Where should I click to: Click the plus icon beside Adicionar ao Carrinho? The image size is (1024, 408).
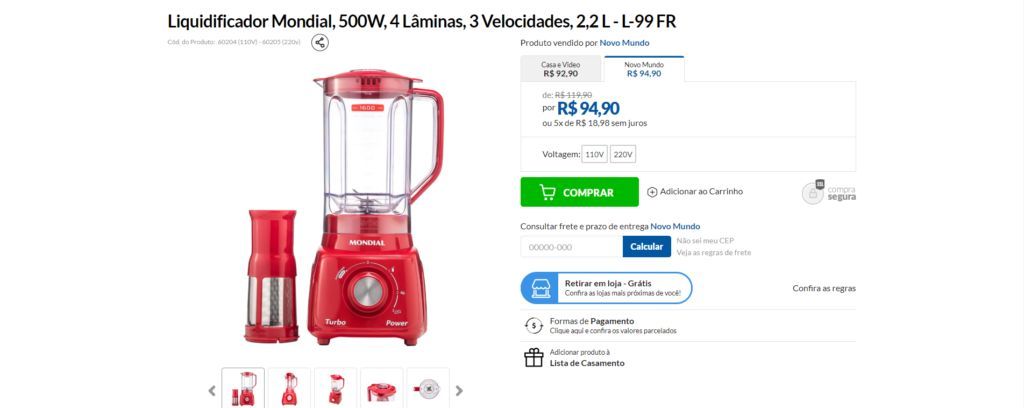(652, 192)
